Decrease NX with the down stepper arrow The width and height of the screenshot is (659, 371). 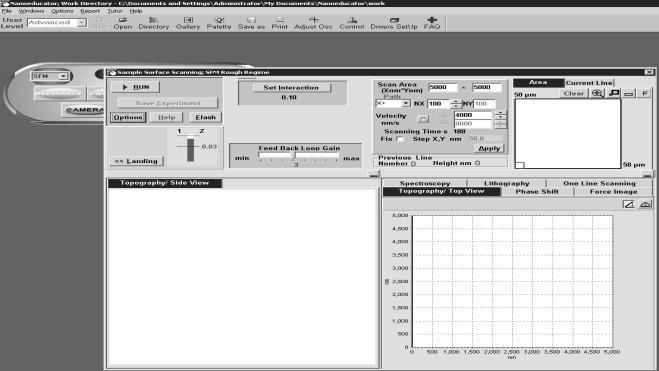456,106
